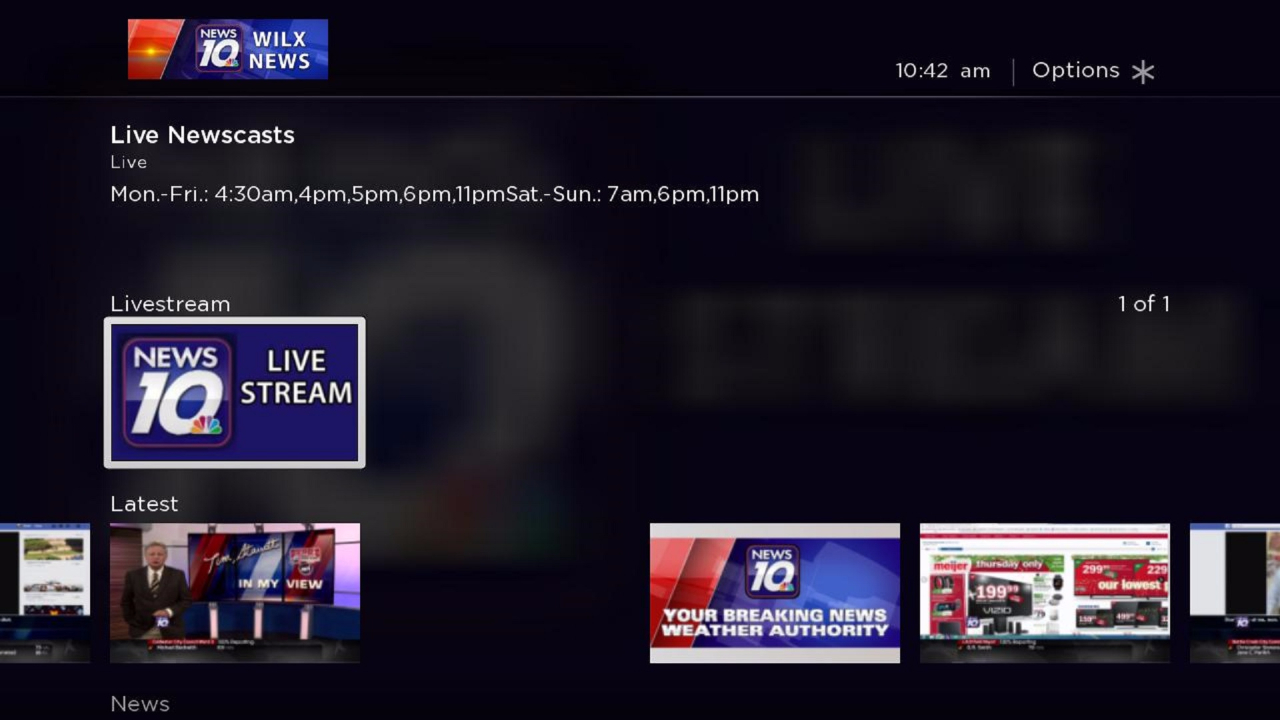Click the News 10 logo on the Weather Authority card
This screenshot has width=1280, height=720.
[x=775, y=570]
